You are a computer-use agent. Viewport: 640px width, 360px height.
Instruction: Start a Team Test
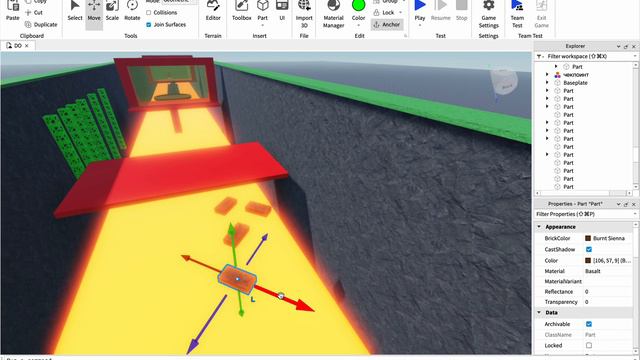tap(517, 14)
